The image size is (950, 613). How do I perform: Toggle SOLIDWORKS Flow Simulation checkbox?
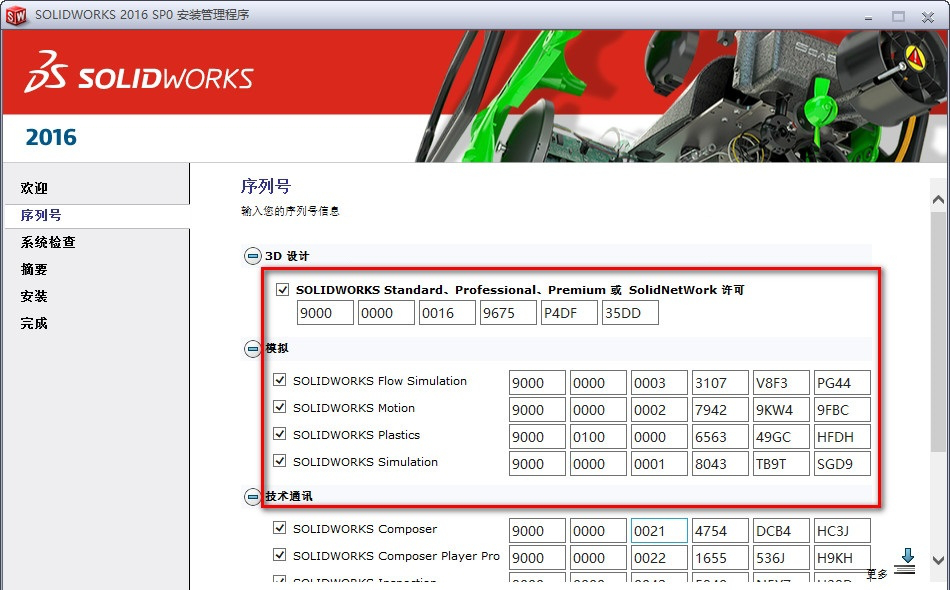click(x=279, y=380)
